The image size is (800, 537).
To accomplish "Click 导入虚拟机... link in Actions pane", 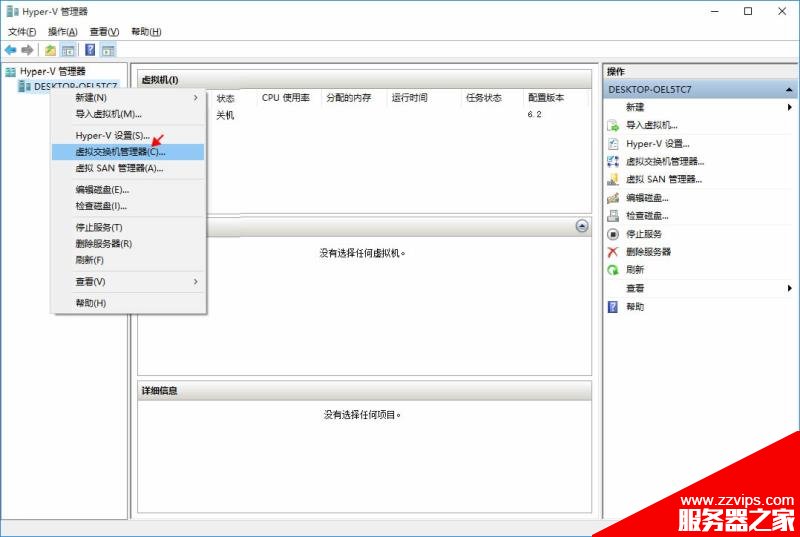I will pyautogui.click(x=652, y=125).
